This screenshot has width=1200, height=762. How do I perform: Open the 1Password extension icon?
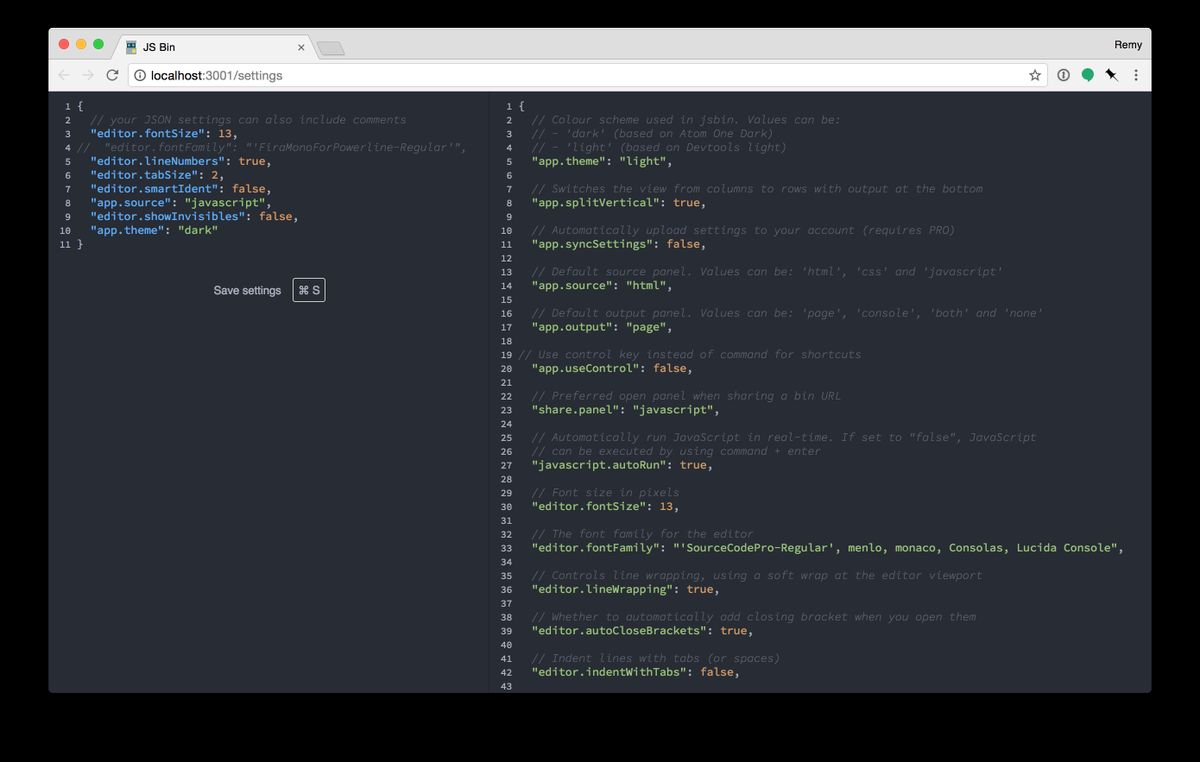pos(1063,75)
